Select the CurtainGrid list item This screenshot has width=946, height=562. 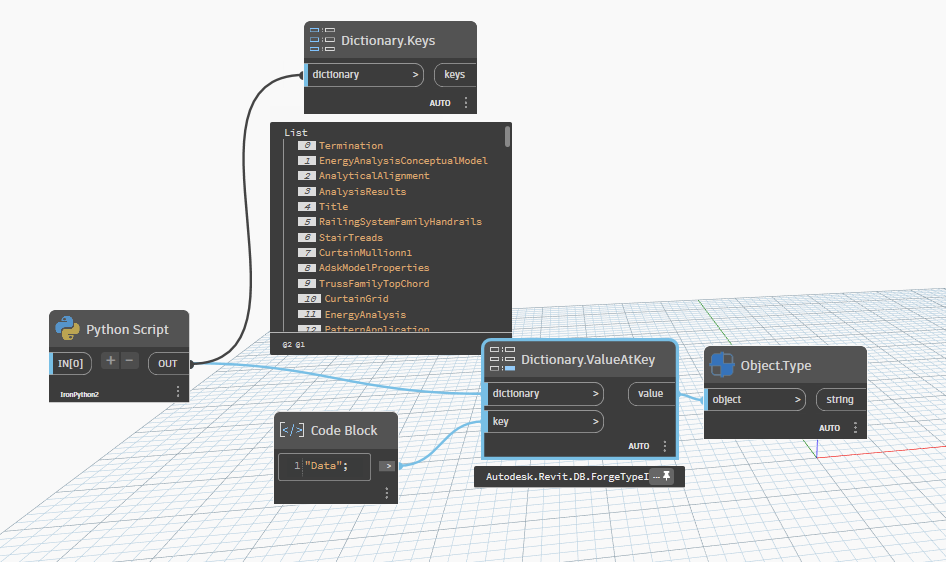pyautogui.click(x=357, y=298)
